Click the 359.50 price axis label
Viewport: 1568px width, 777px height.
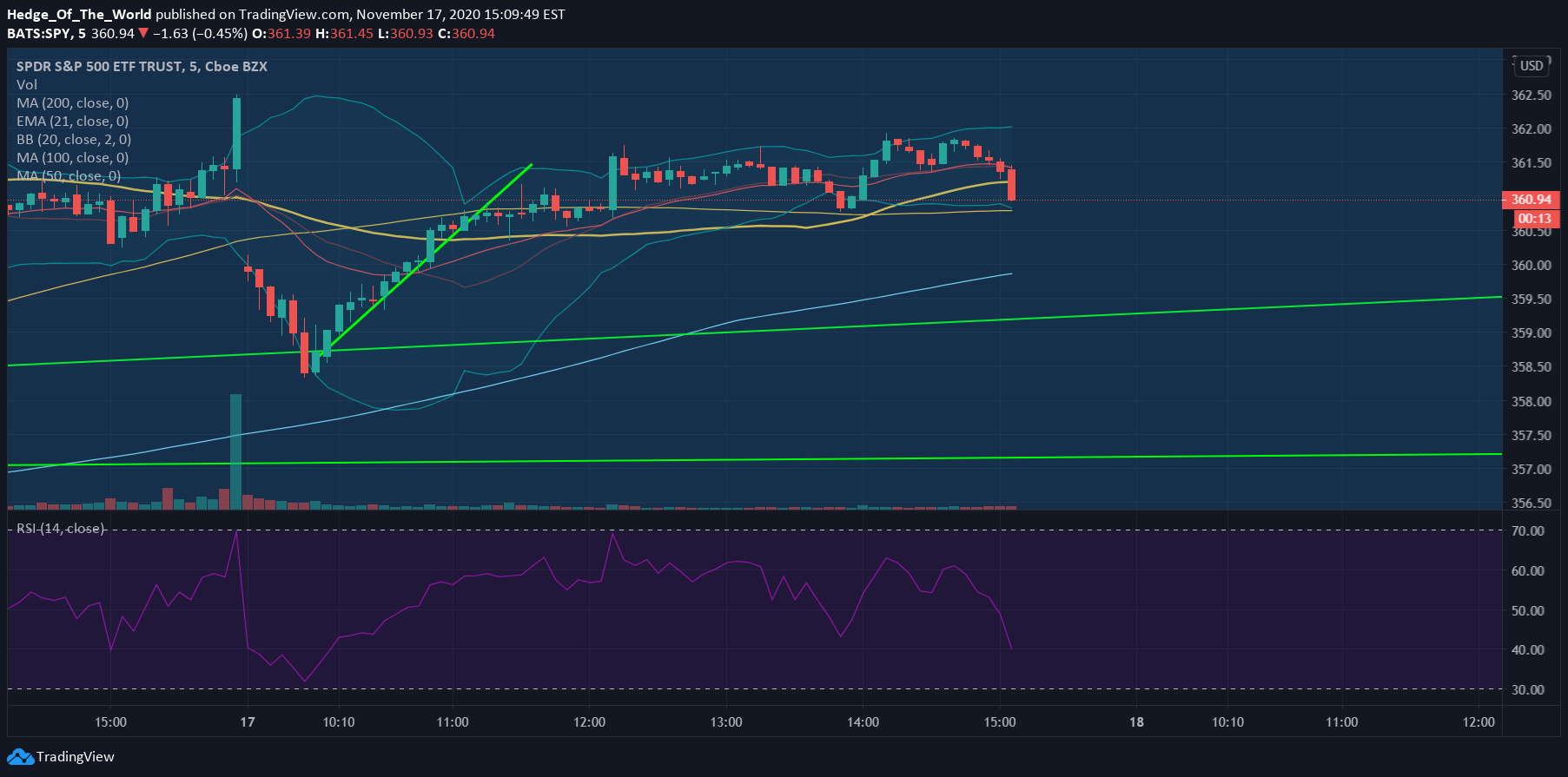[x=1532, y=300]
